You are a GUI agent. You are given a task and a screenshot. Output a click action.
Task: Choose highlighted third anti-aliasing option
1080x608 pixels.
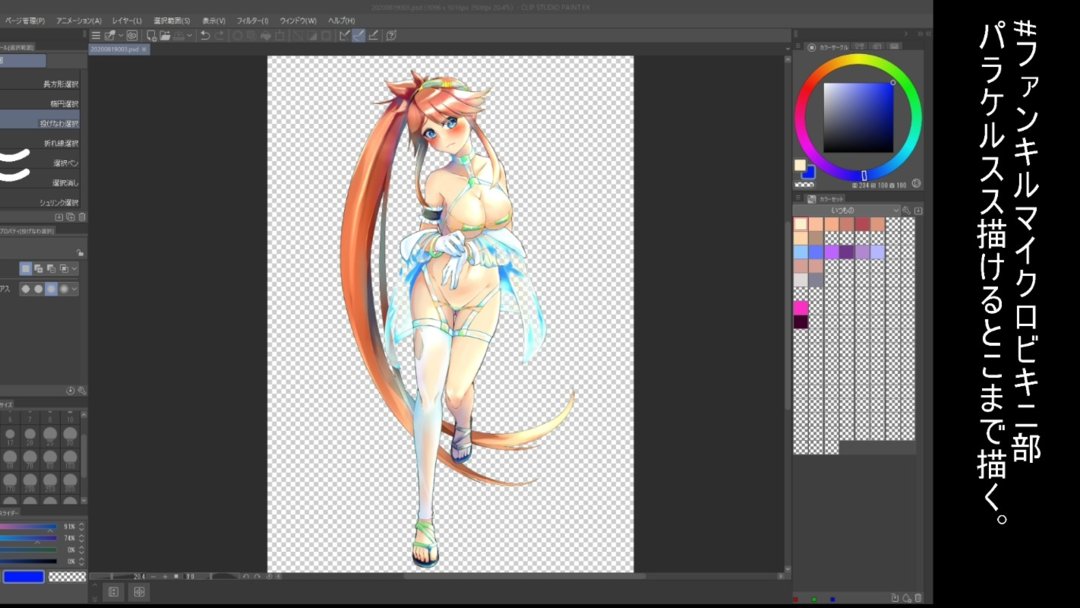point(51,289)
